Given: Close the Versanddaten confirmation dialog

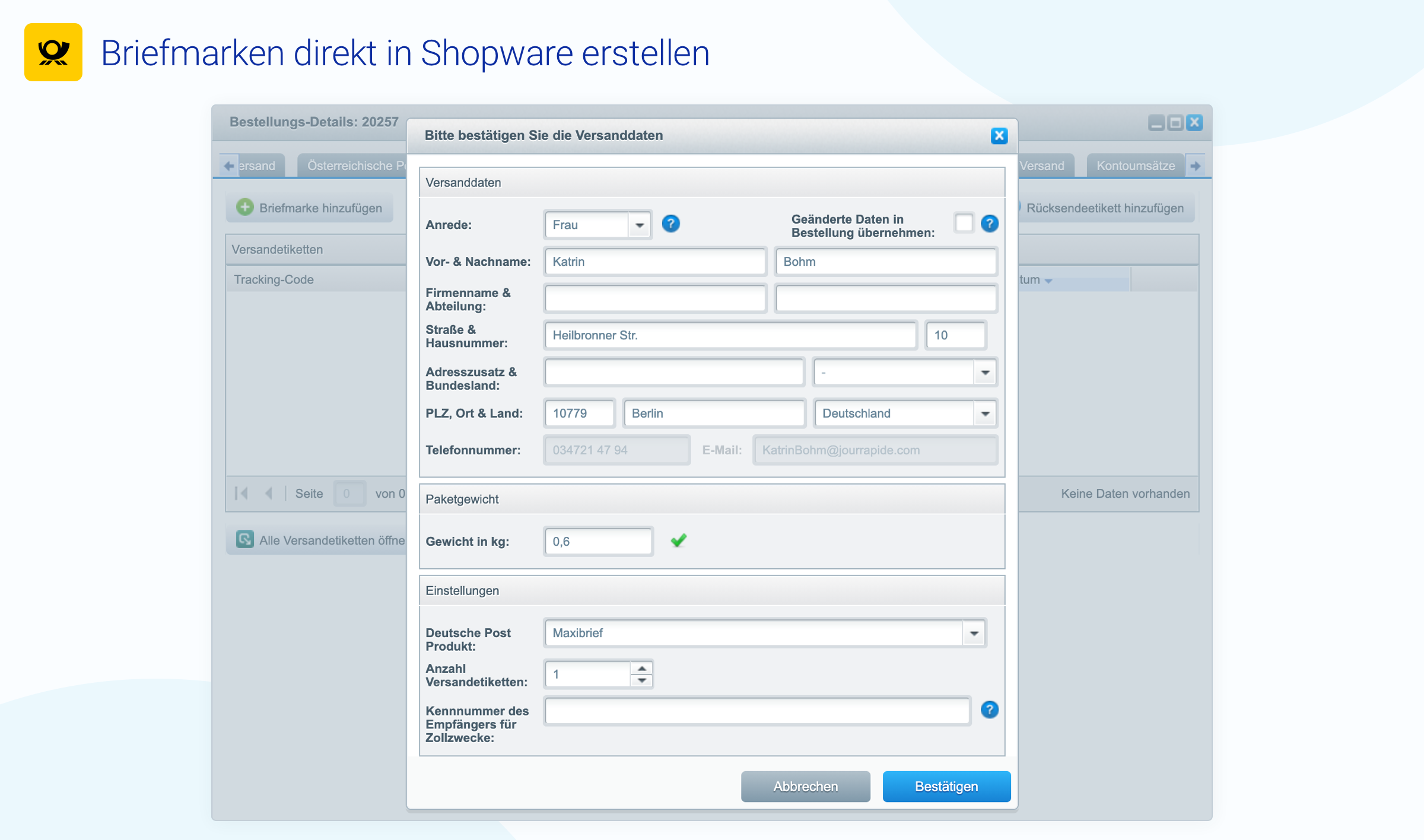Looking at the screenshot, I should pyautogui.click(x=999, y=136).
